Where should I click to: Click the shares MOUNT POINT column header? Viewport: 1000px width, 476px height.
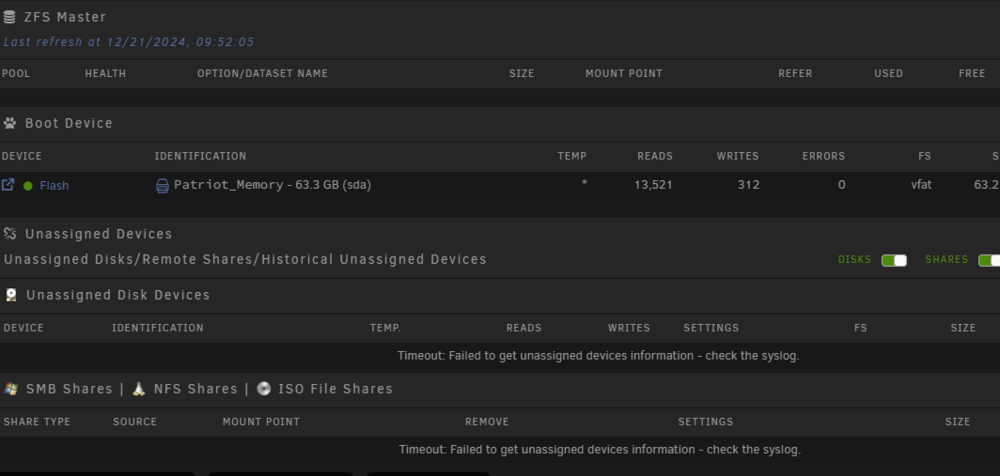click(261, 422)
